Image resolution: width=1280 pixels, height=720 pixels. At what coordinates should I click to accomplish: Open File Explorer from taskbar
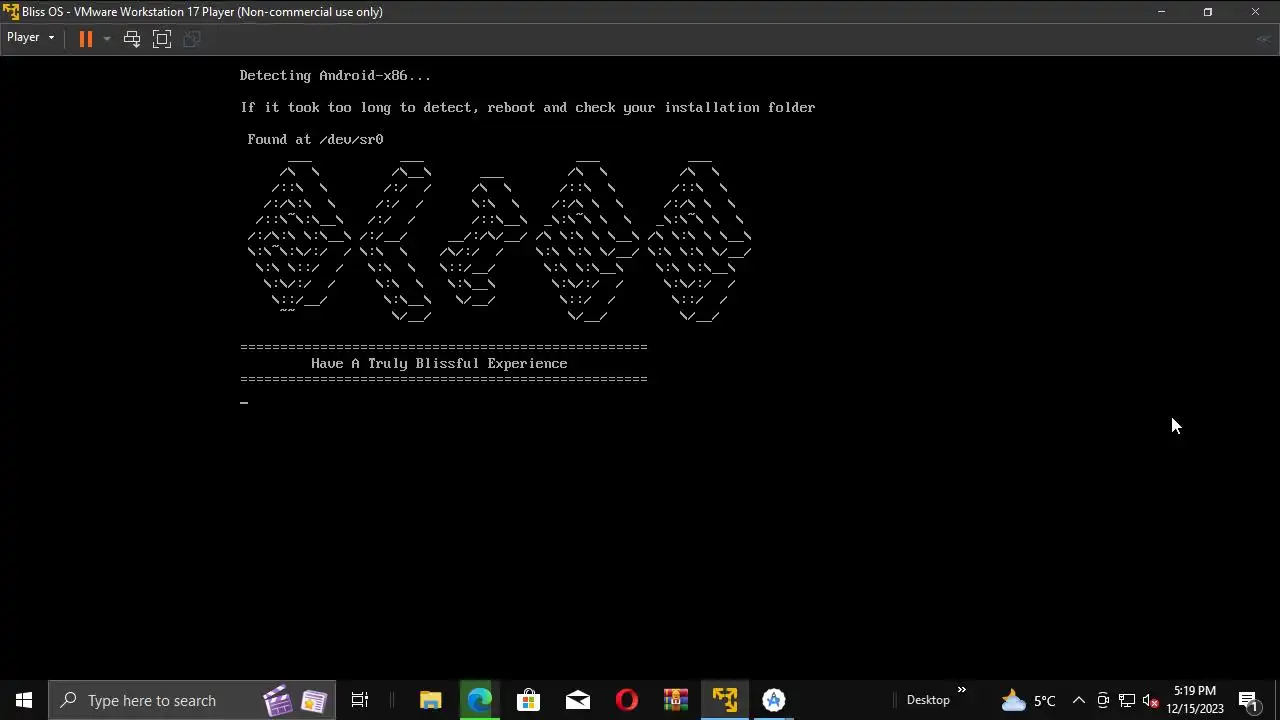pos(431,700)
